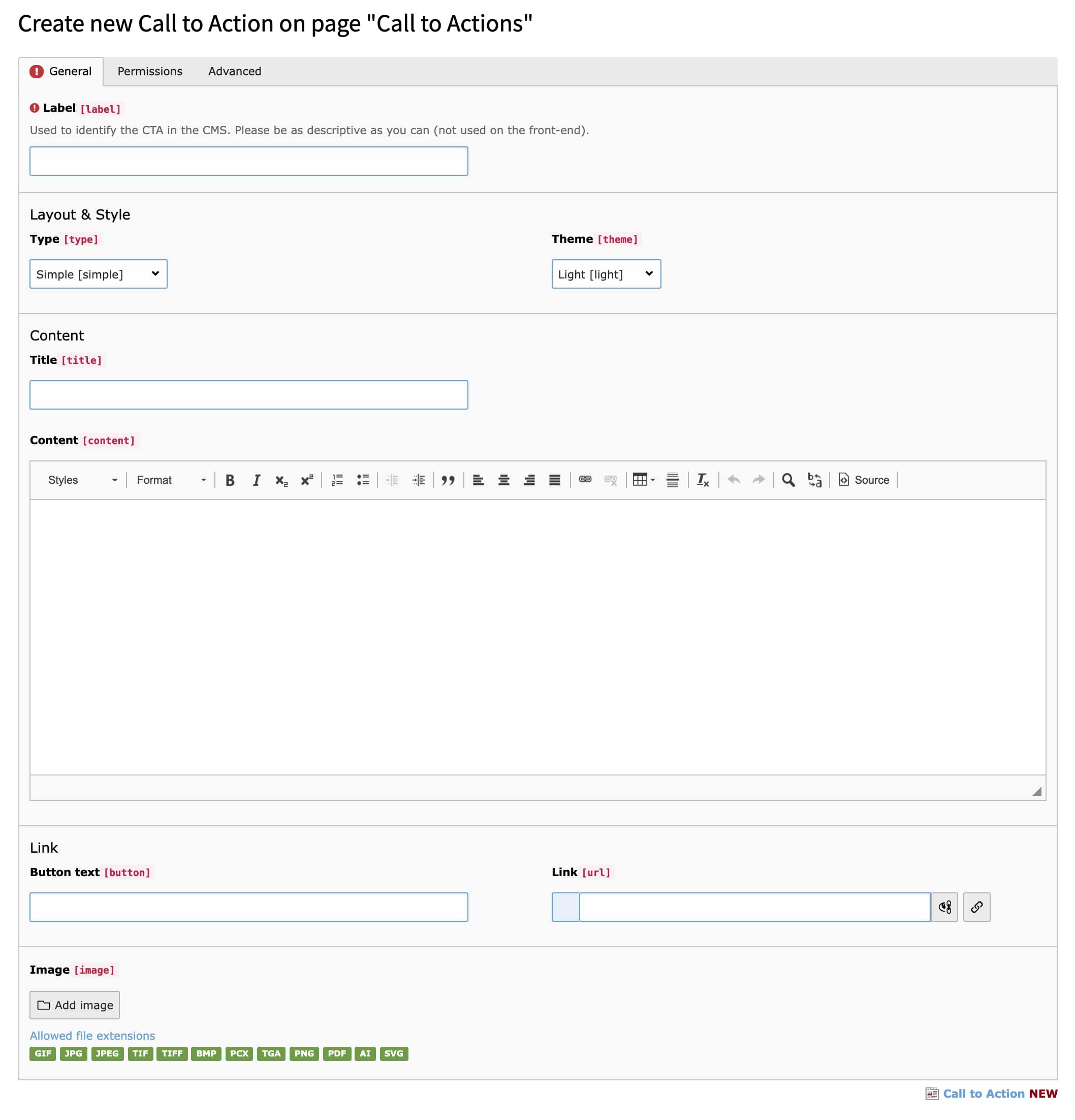Center align the editor text

pyautogui.click(x=503, y=480)
